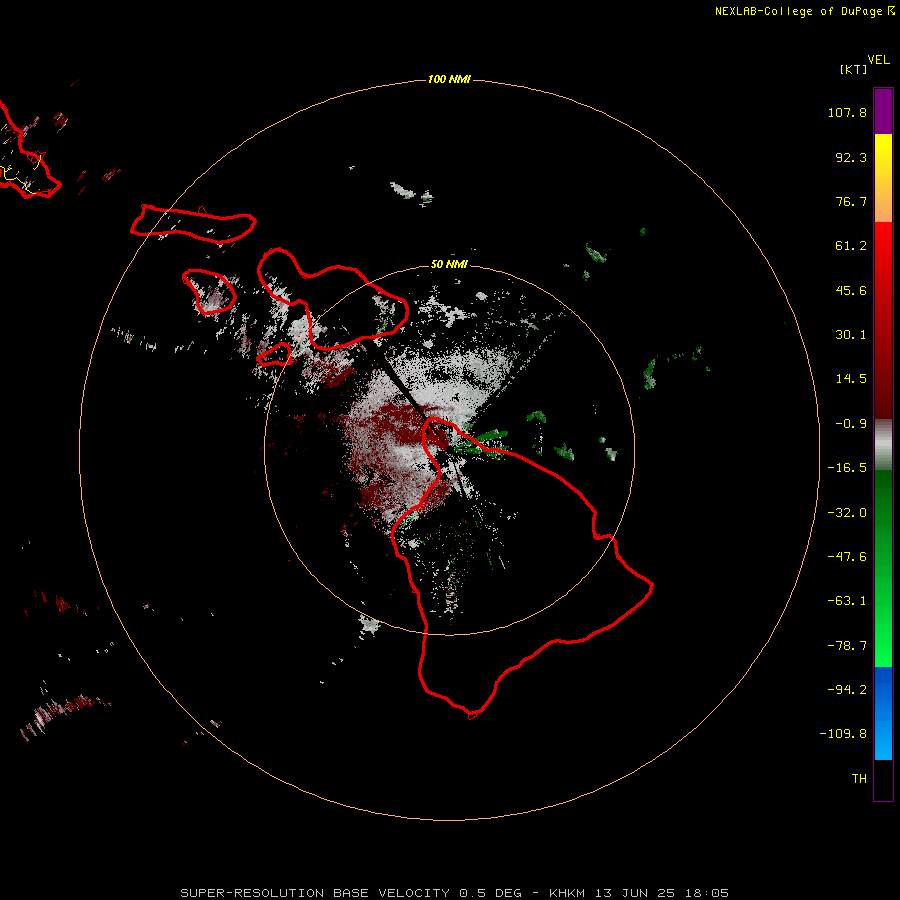Image resolution: width=900 pixels, height=900 pixels.
Task: Click the small logo icon after DuPage
Action: 891,11
